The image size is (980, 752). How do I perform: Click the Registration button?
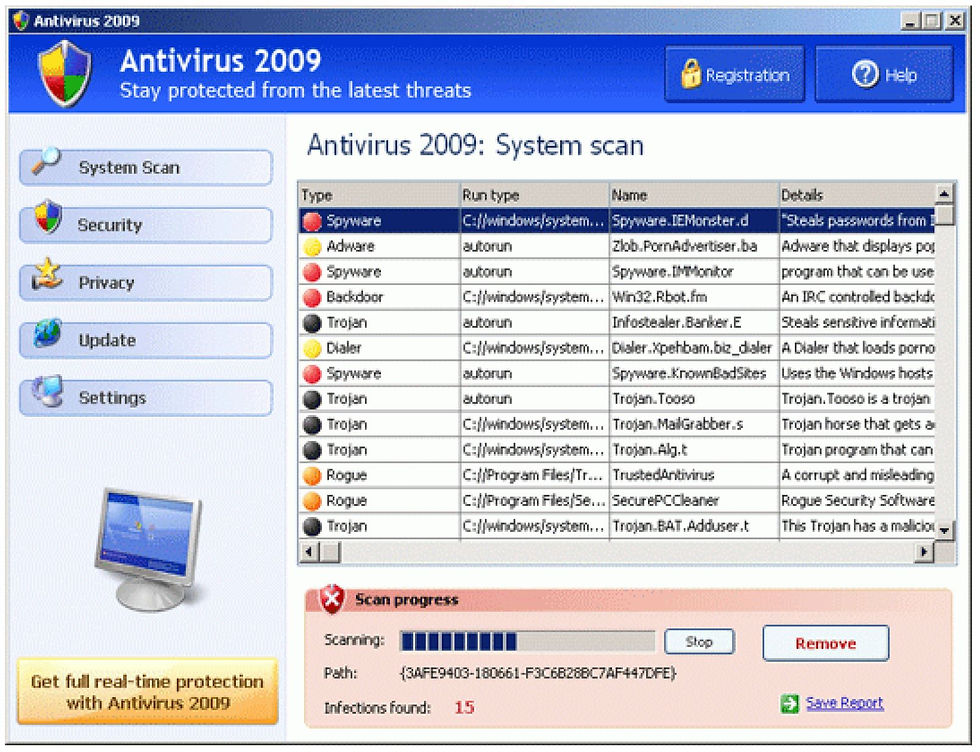pyautogui.click(x=734, y=74)
